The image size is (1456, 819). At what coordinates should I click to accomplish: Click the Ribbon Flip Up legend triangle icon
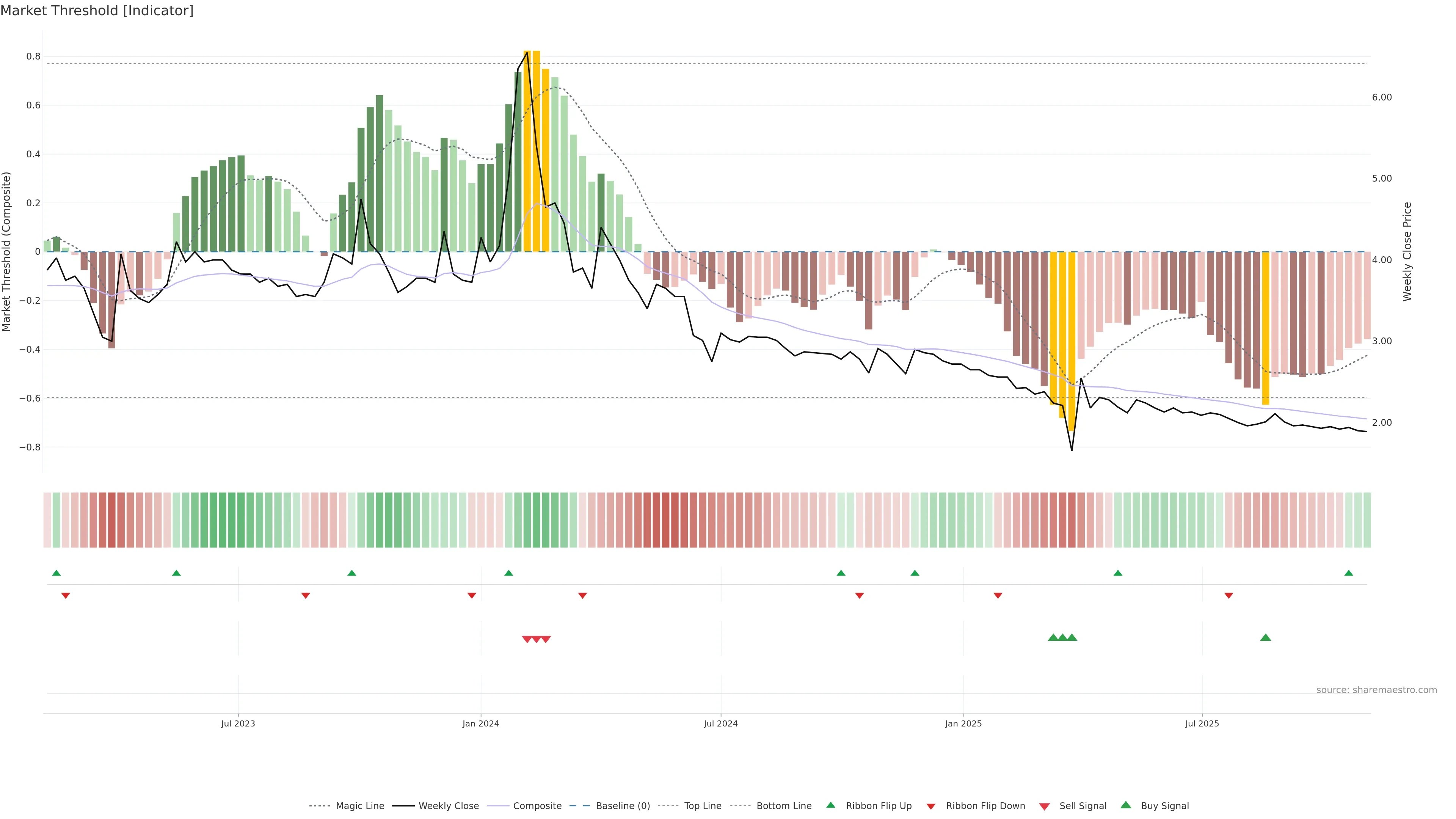click(x=830, y=805)
